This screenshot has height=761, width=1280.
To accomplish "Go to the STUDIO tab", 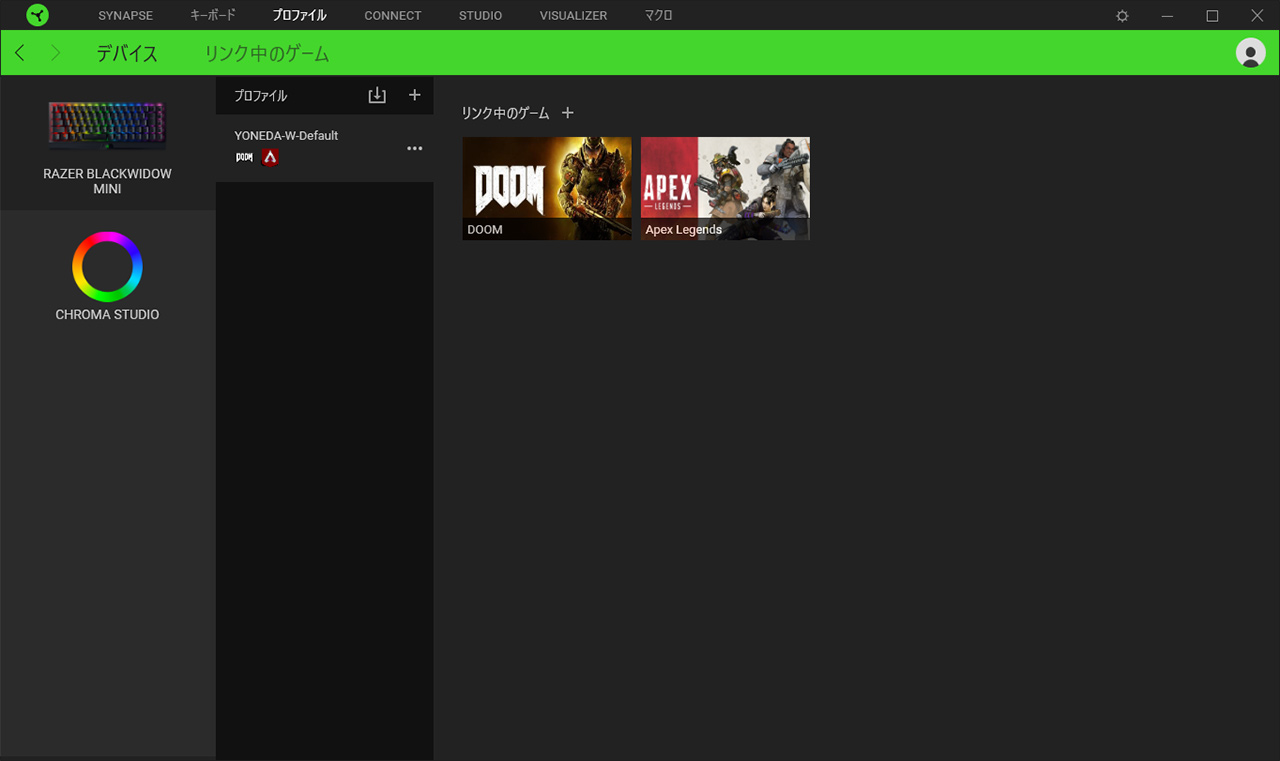I will (x=480, y=16).
